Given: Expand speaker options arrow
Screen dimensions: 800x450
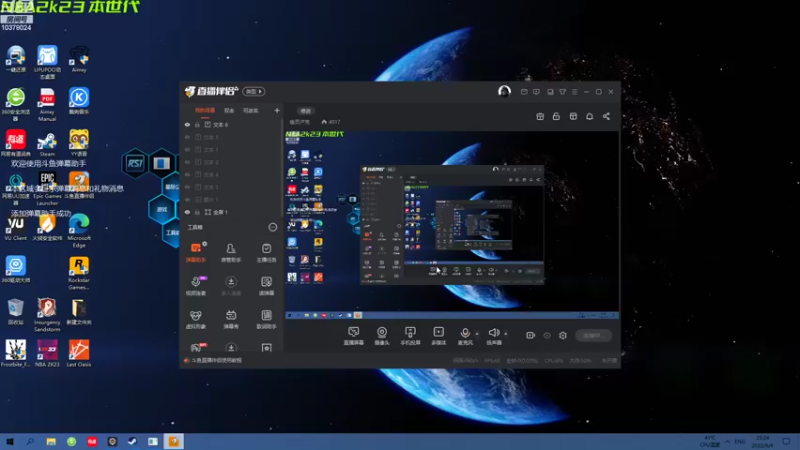Looking at the screenshot, I should (x=506, y=334).
